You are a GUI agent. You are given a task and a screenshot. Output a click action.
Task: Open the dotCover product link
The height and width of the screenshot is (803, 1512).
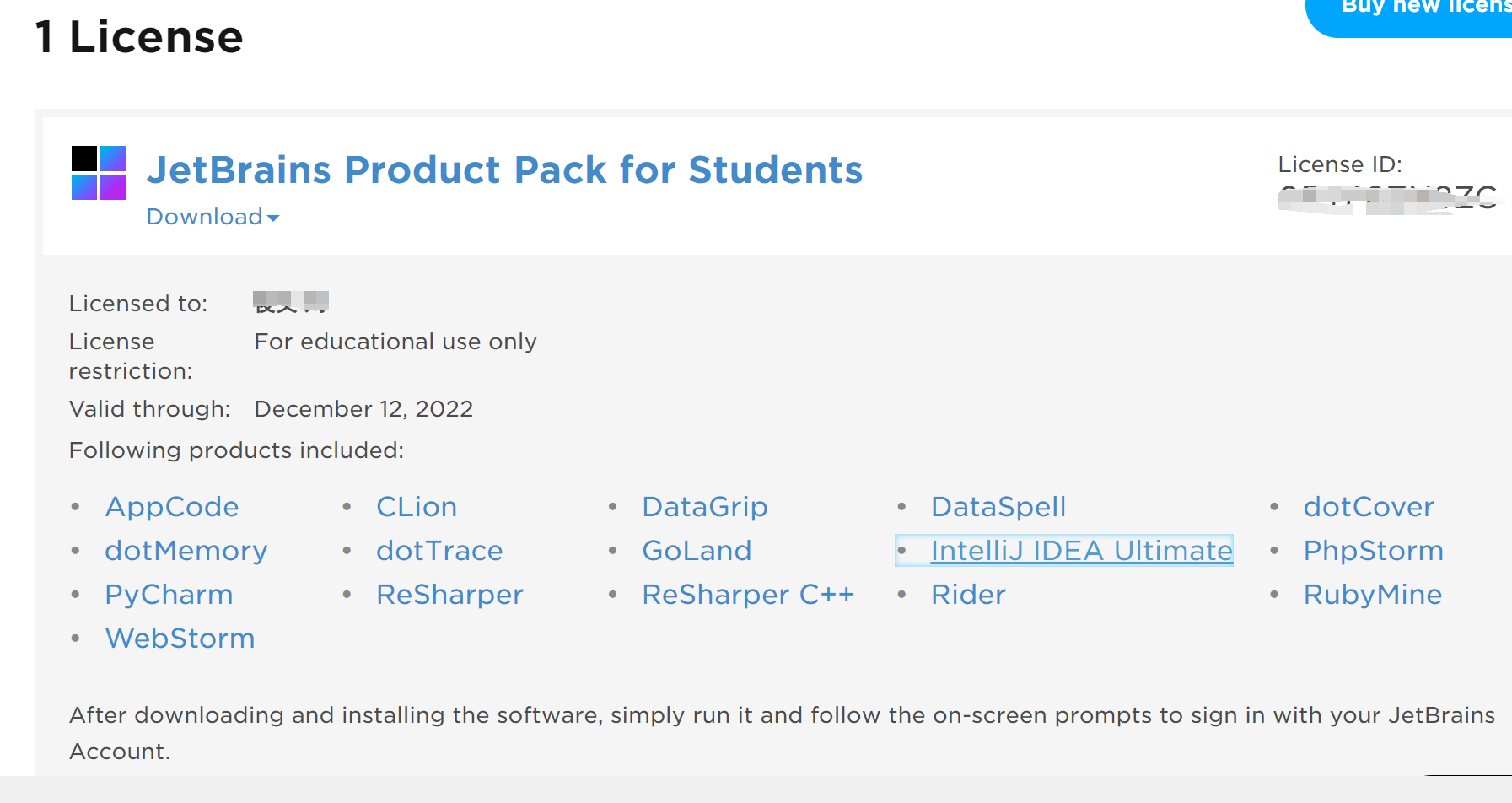1369,507
